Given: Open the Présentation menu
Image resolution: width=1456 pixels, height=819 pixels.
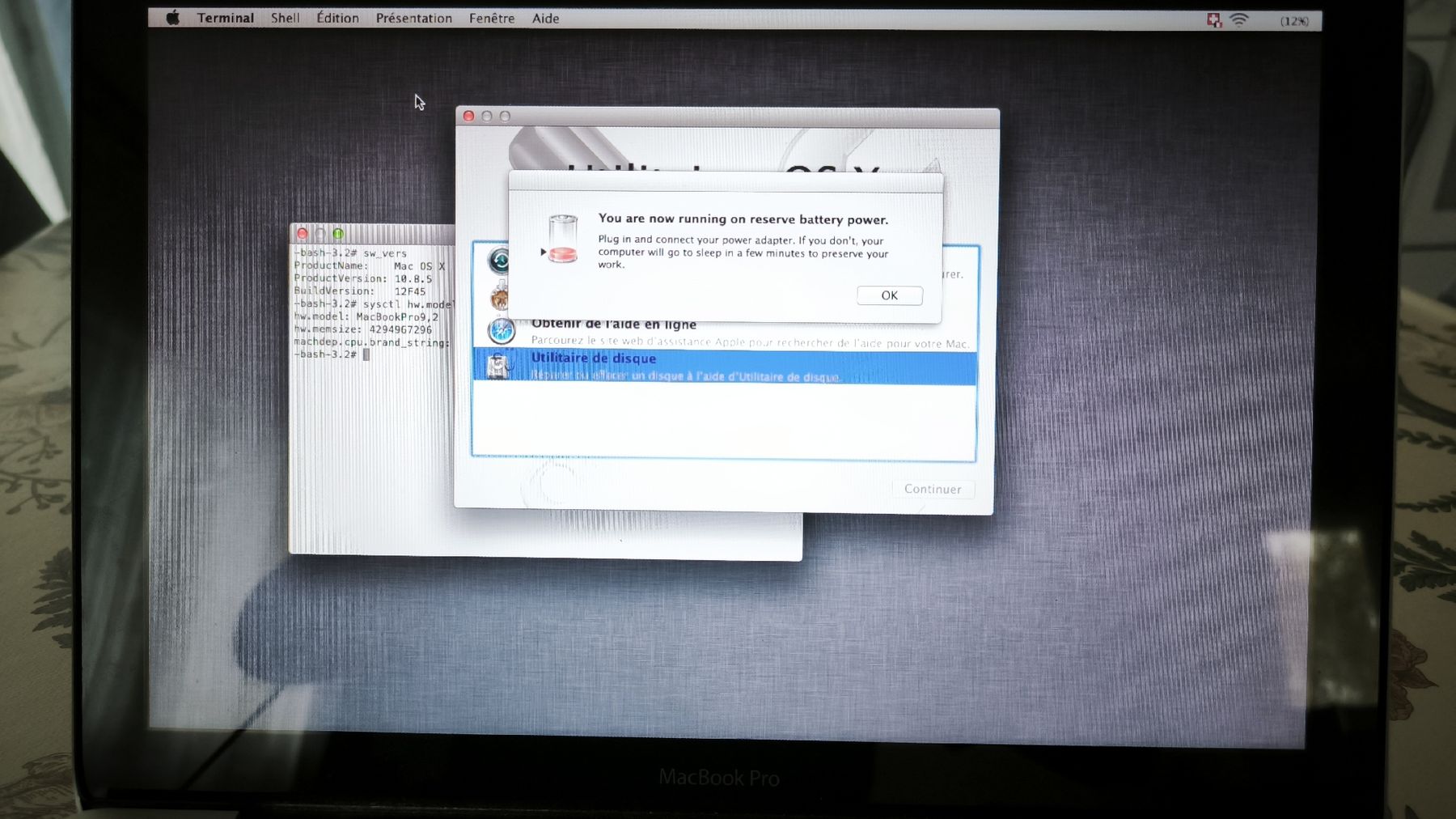Looking at the screenshot, I should pos(413,18).
